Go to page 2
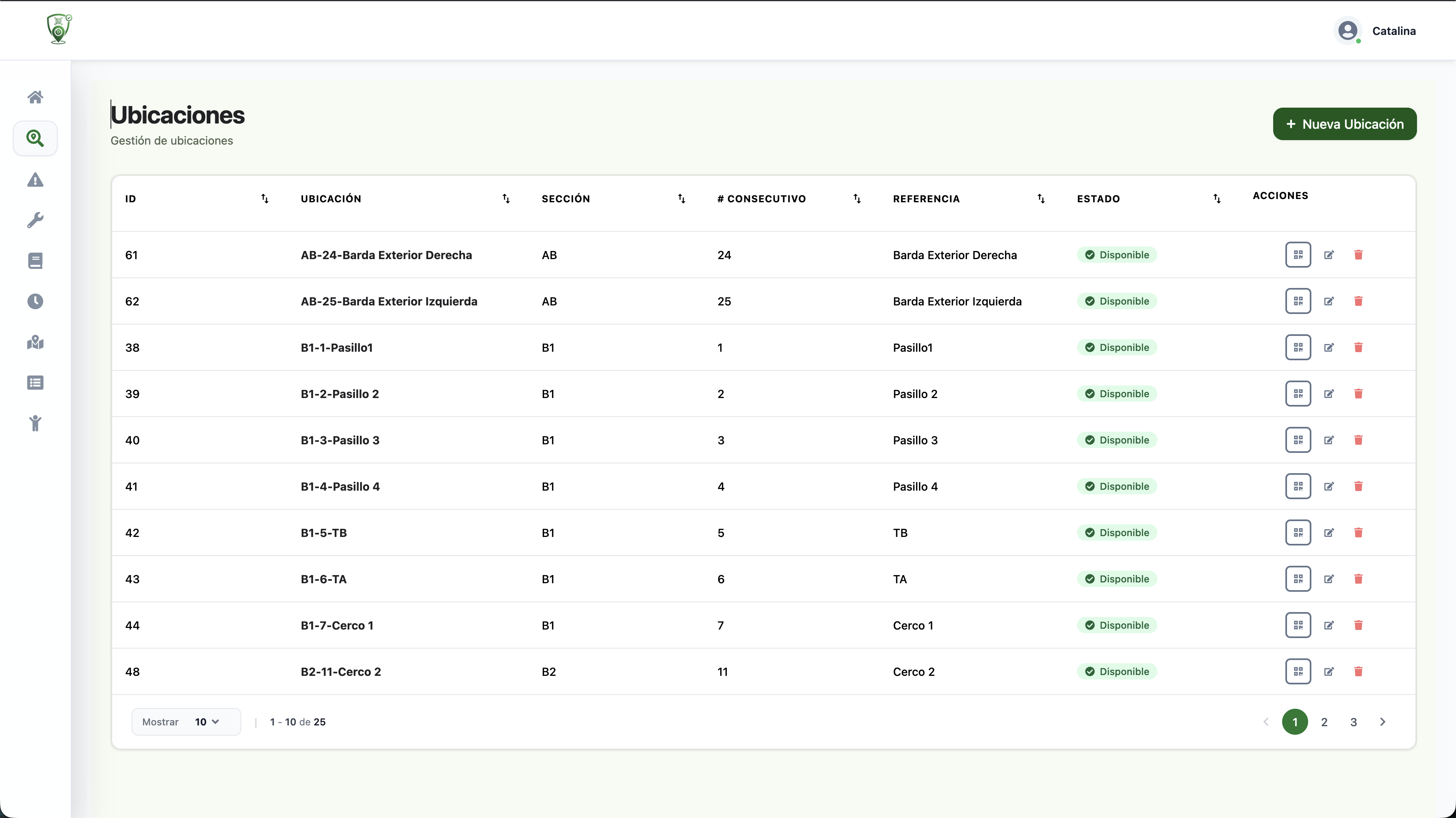 [x=1324, y=722]
